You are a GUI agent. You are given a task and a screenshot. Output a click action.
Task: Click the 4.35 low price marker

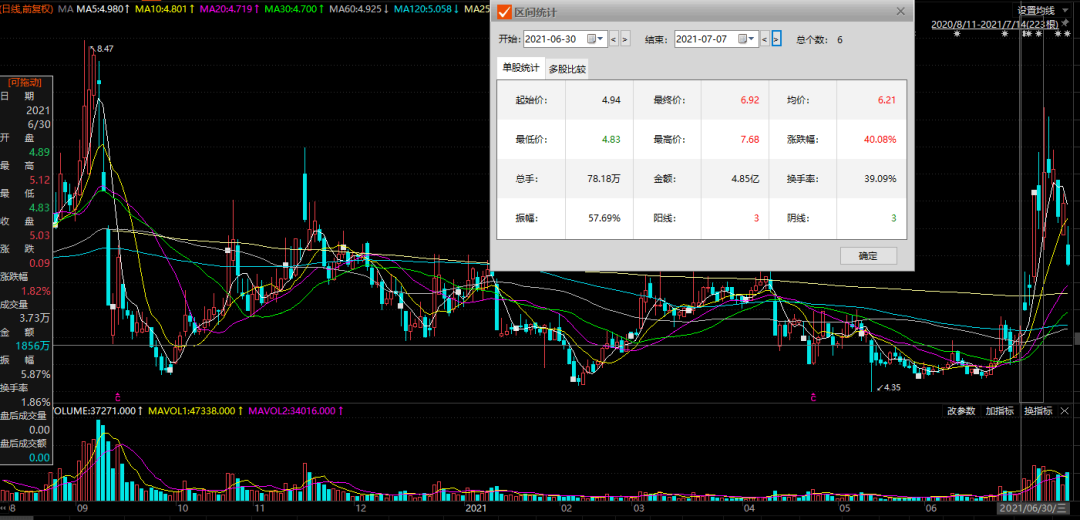coord(891,387)
